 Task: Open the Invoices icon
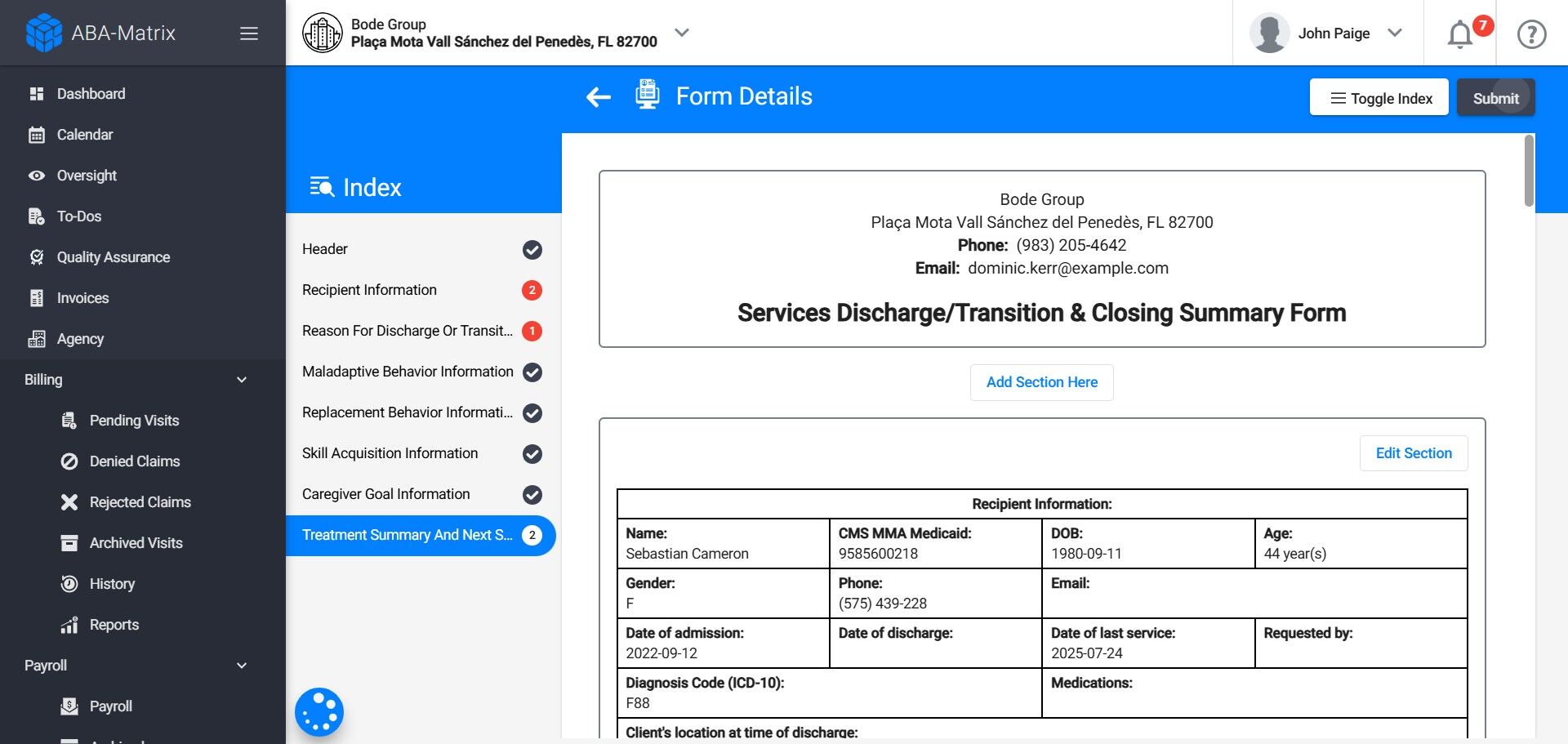tap(37, 298)
